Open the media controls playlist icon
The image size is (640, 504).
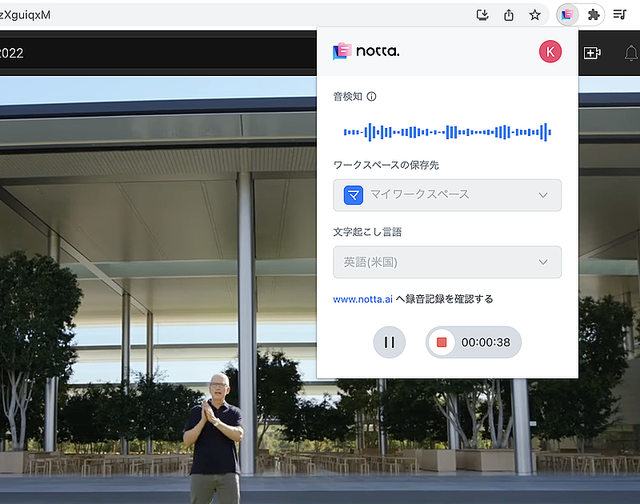[620, 15]
